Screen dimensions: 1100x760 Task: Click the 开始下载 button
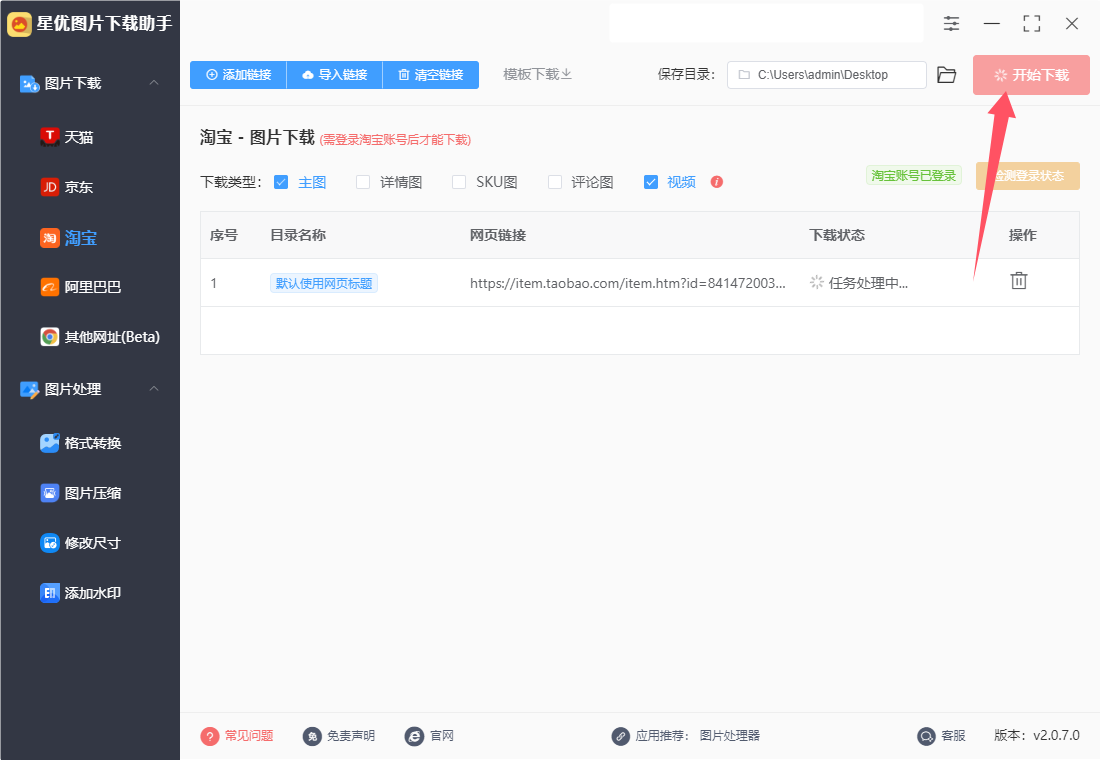tap(1031, 75)
